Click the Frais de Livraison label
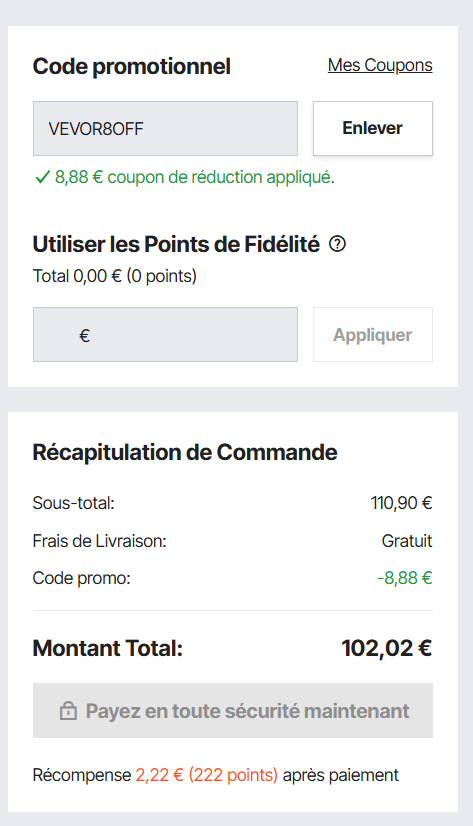 (x=100, y=541)
